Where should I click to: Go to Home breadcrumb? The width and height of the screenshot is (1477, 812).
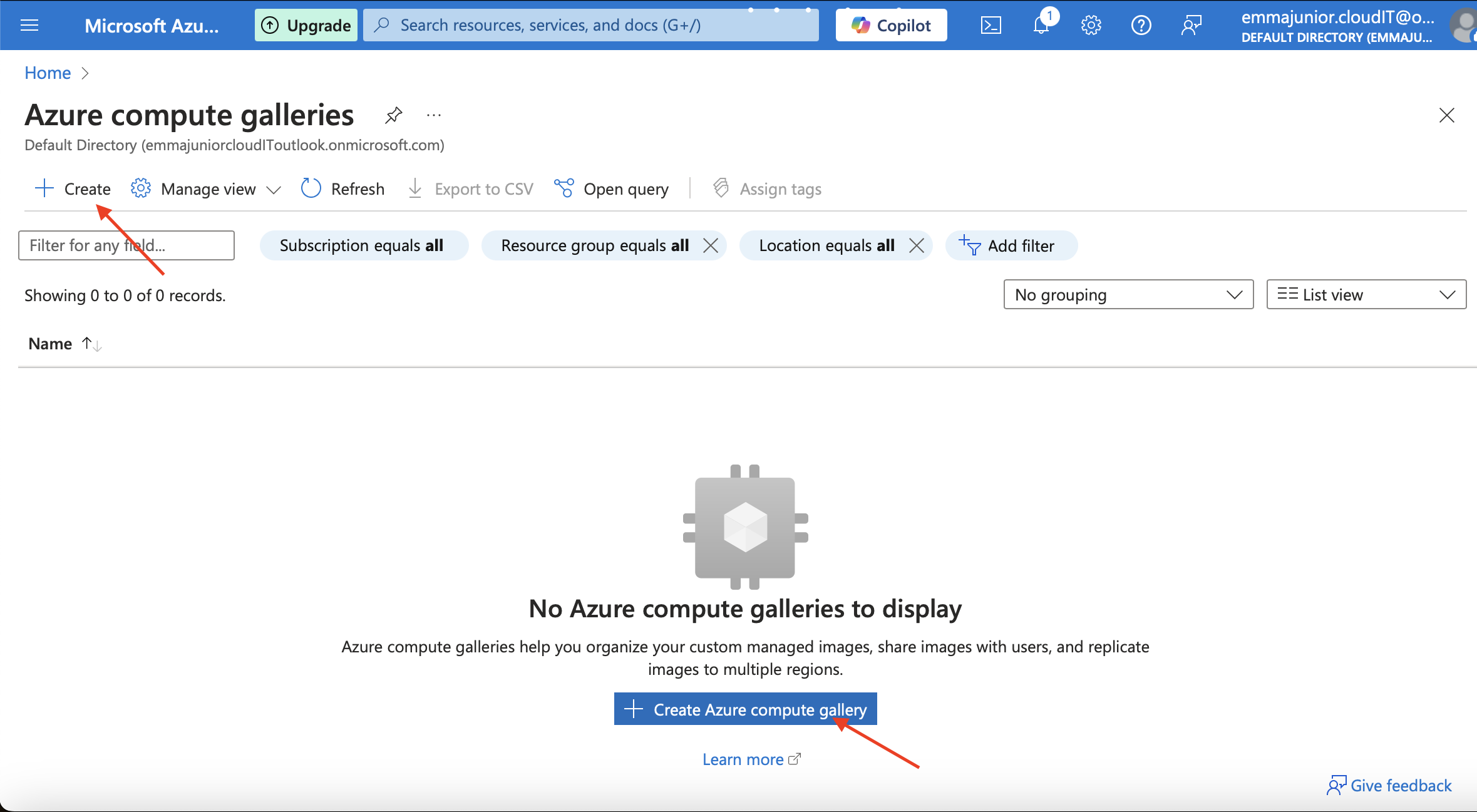(48, 73)
